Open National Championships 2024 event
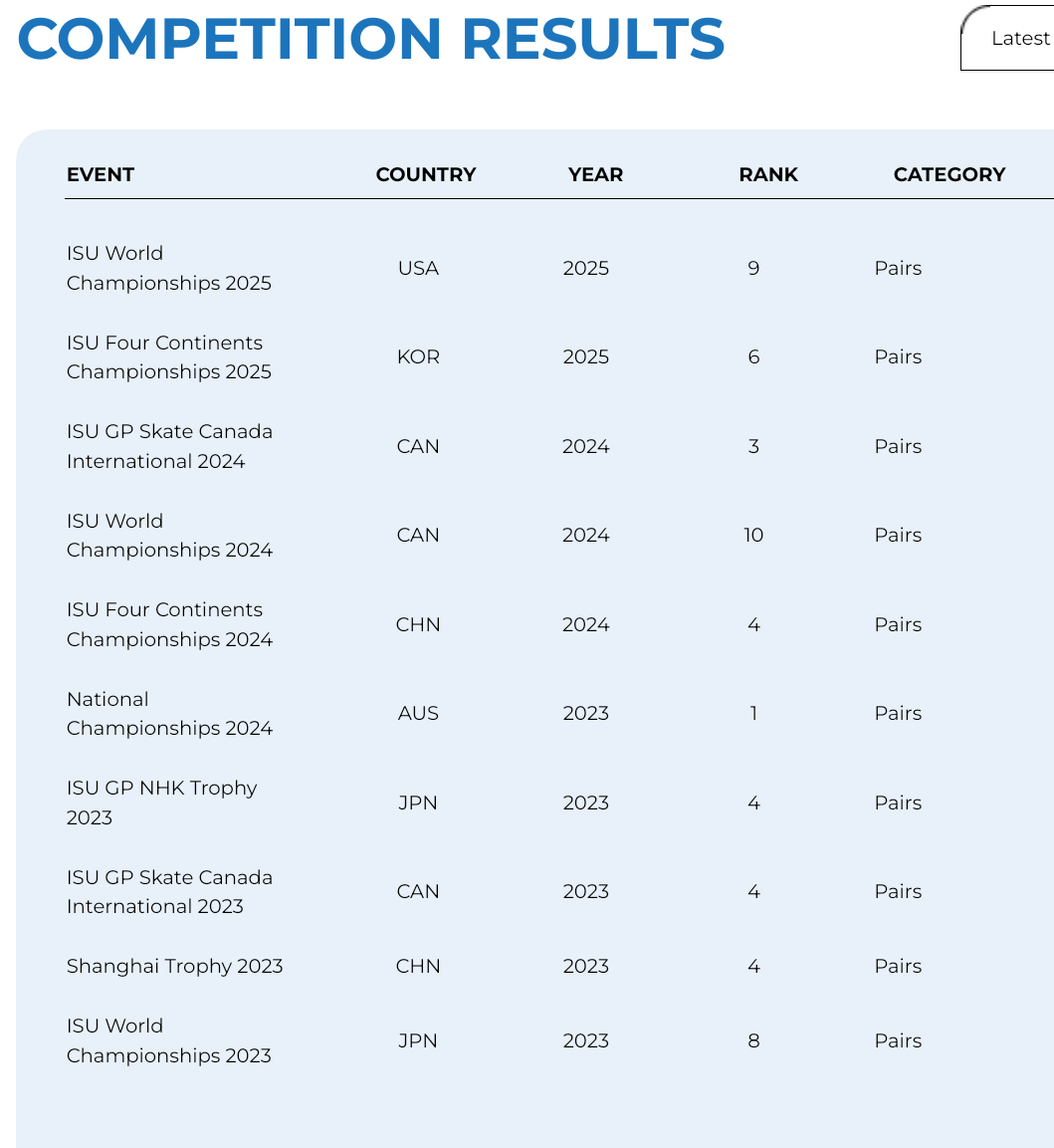 [169, 713]
